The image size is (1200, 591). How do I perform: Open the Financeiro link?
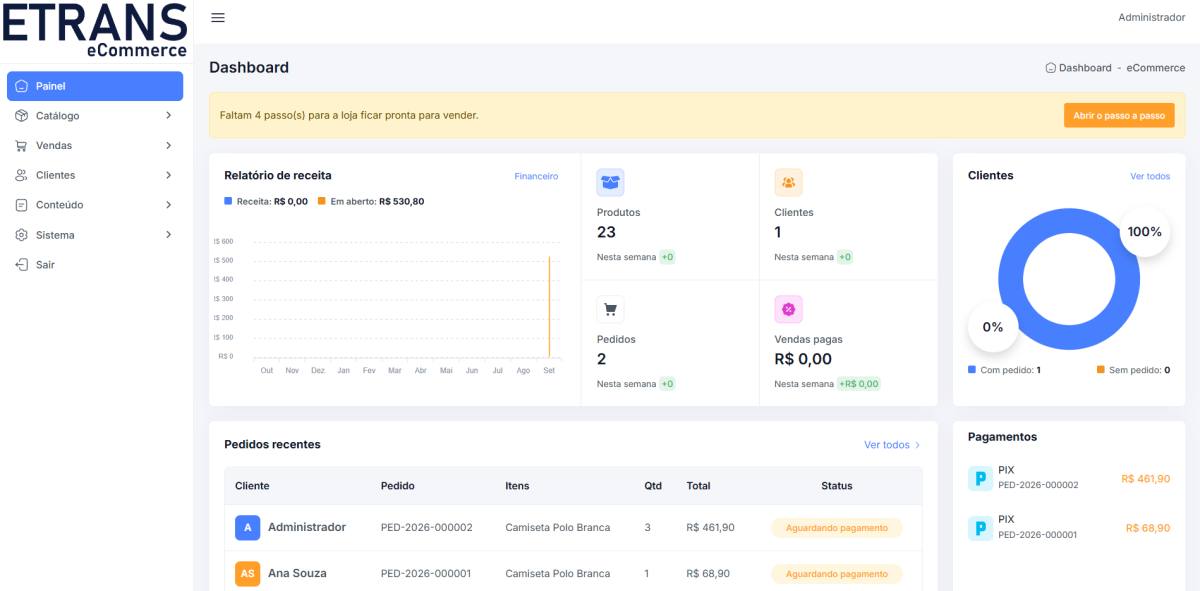pos(536,176)
